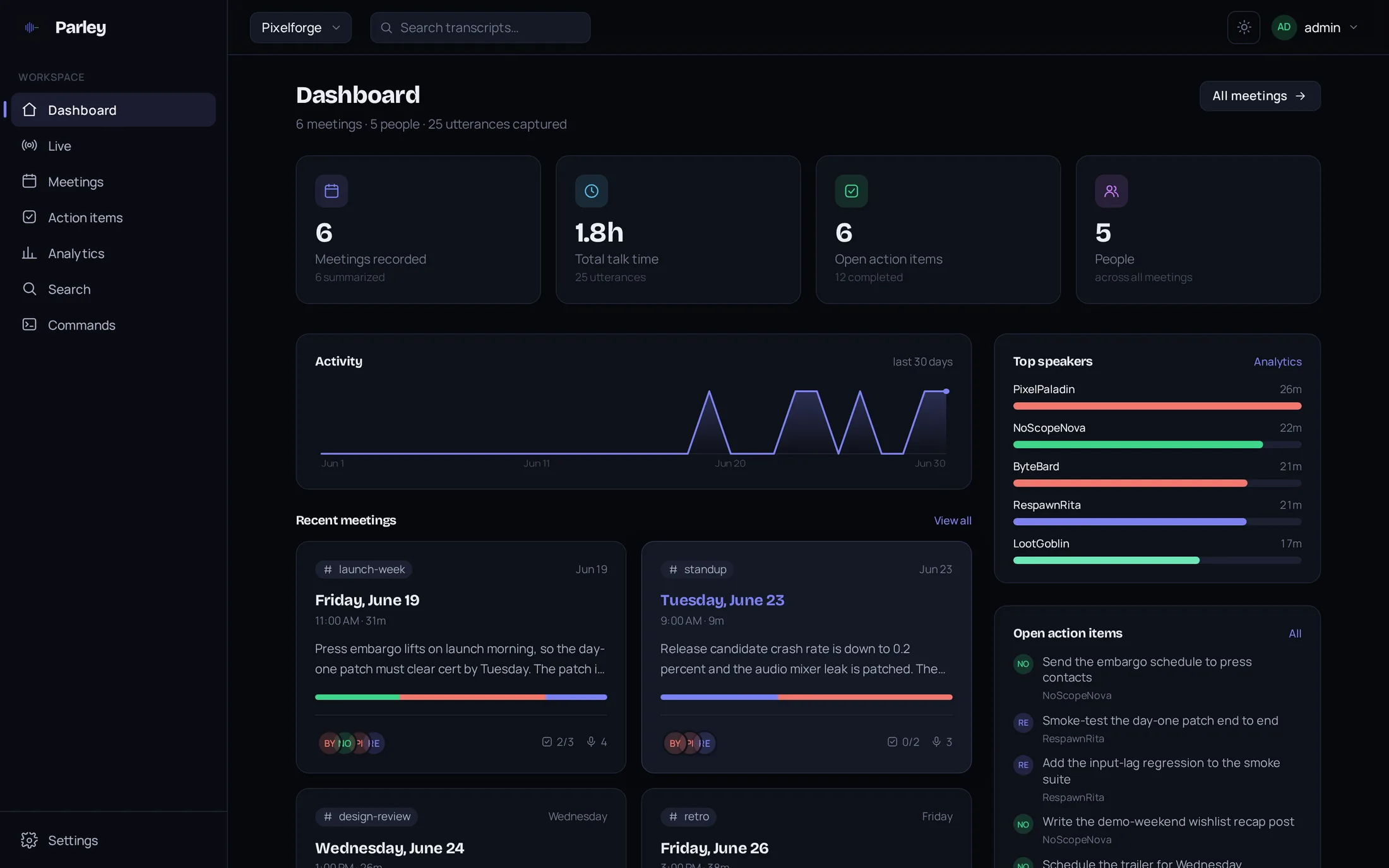
Task: Click the microphone icon showing 4 speakers
Action: 591,742
